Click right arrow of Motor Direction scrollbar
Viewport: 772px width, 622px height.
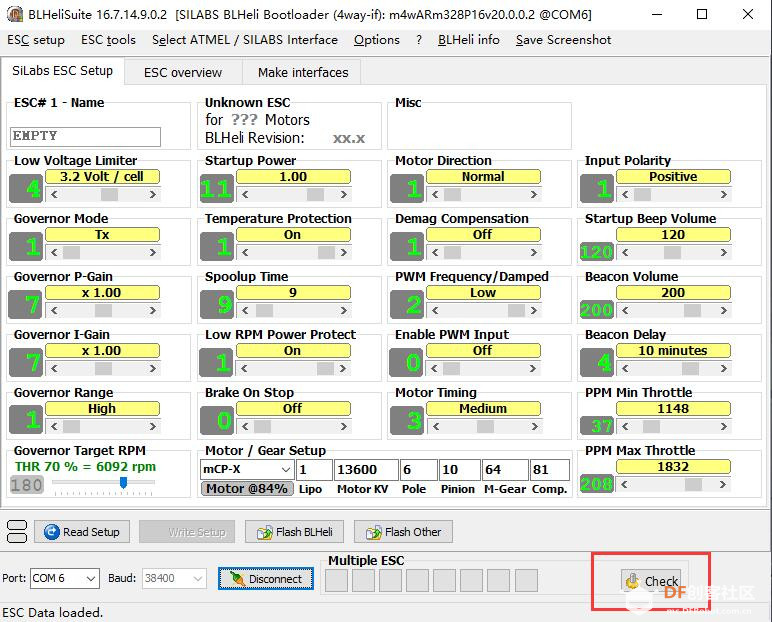(534, 195)
